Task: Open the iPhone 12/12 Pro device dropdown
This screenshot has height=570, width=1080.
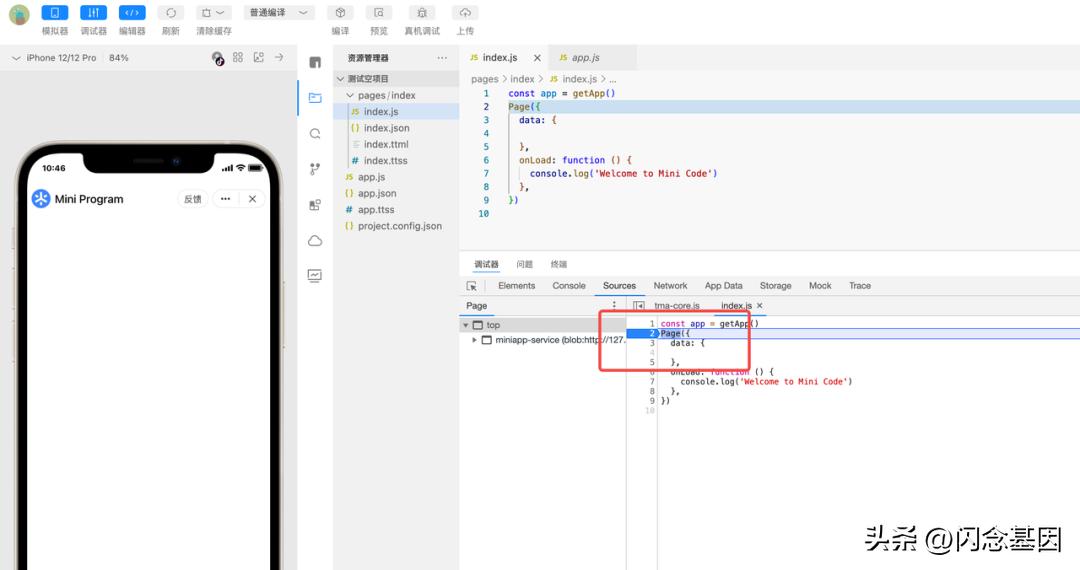Action: pyautogui.click(x=62, y=58)
